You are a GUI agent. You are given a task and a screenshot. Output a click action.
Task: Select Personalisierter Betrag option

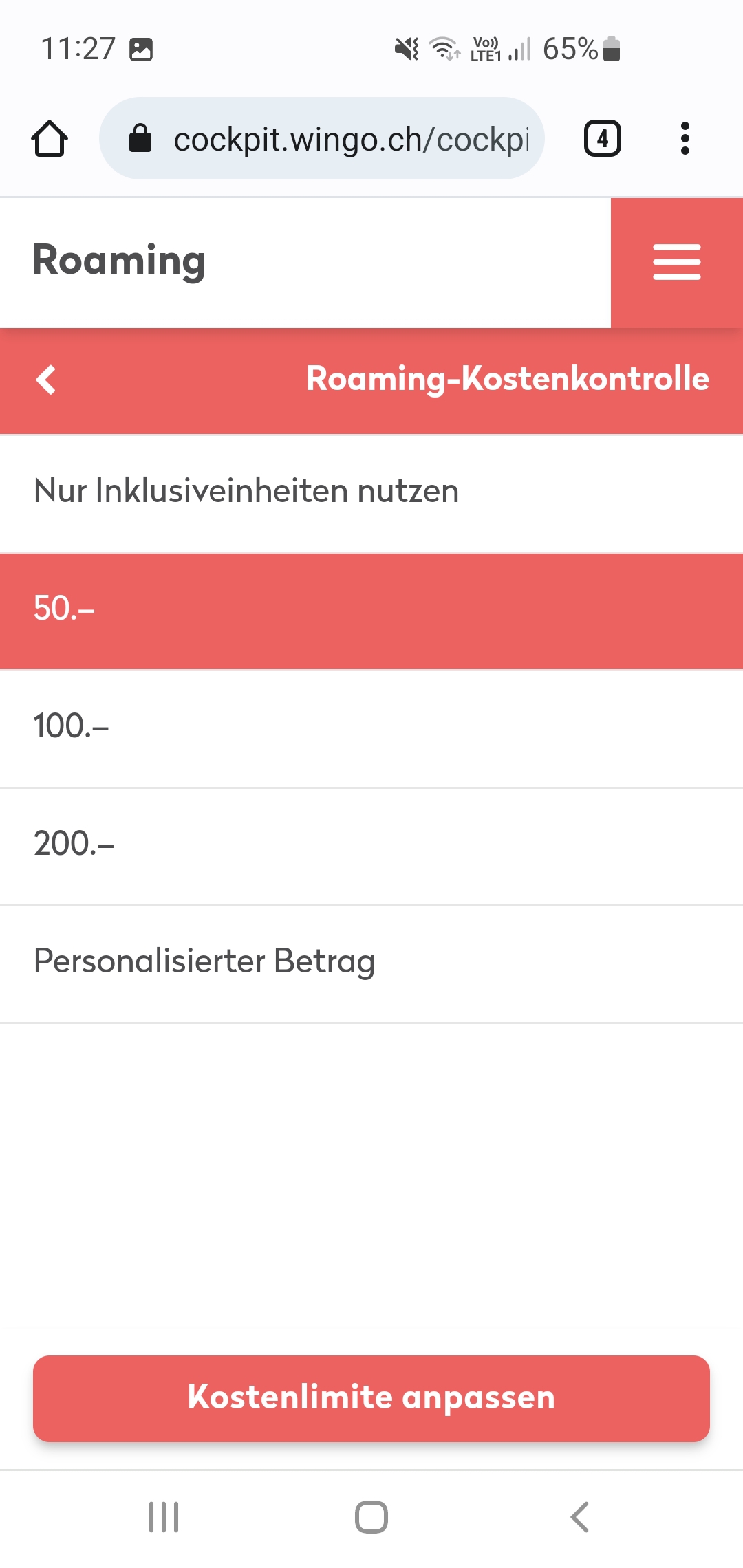coord(371,962)
